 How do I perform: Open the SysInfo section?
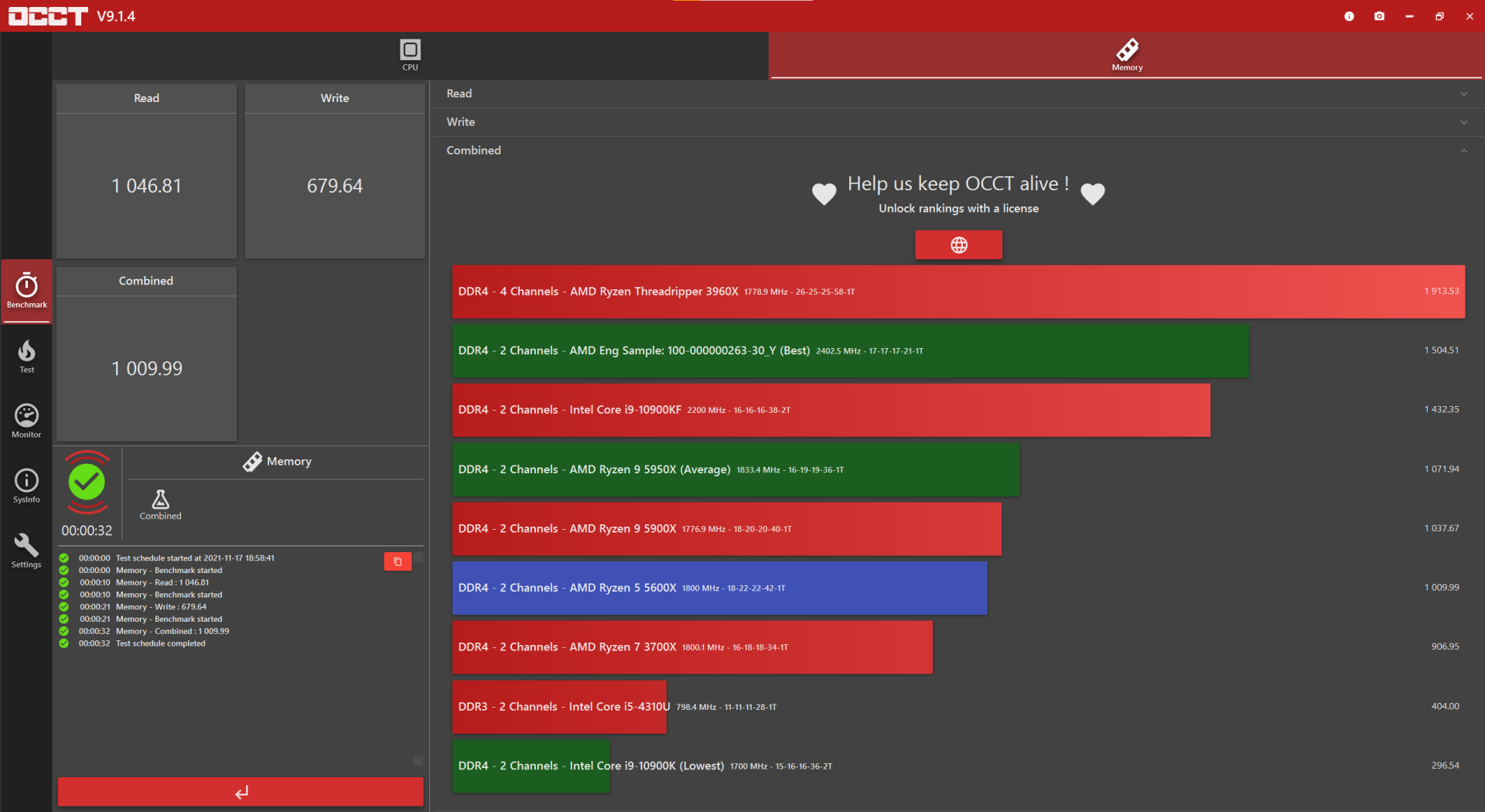[x=26, y=486]
